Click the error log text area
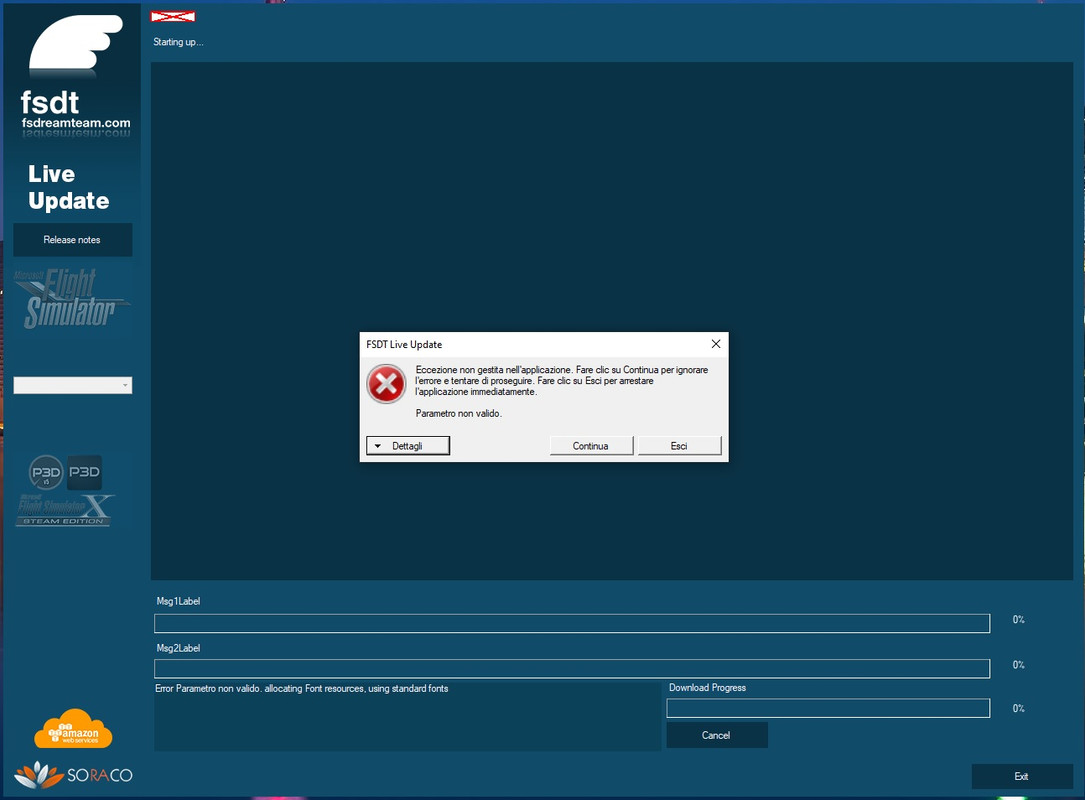 [x=408, y=716]
